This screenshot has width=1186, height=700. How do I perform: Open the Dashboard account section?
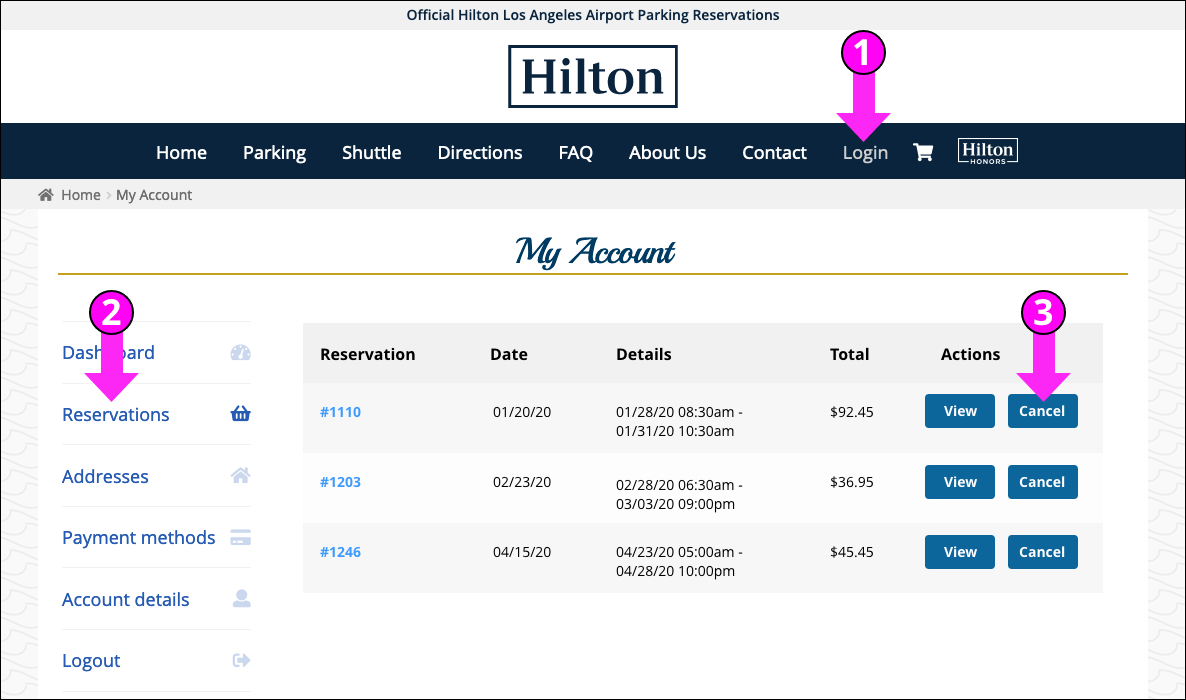click(108, 353)
